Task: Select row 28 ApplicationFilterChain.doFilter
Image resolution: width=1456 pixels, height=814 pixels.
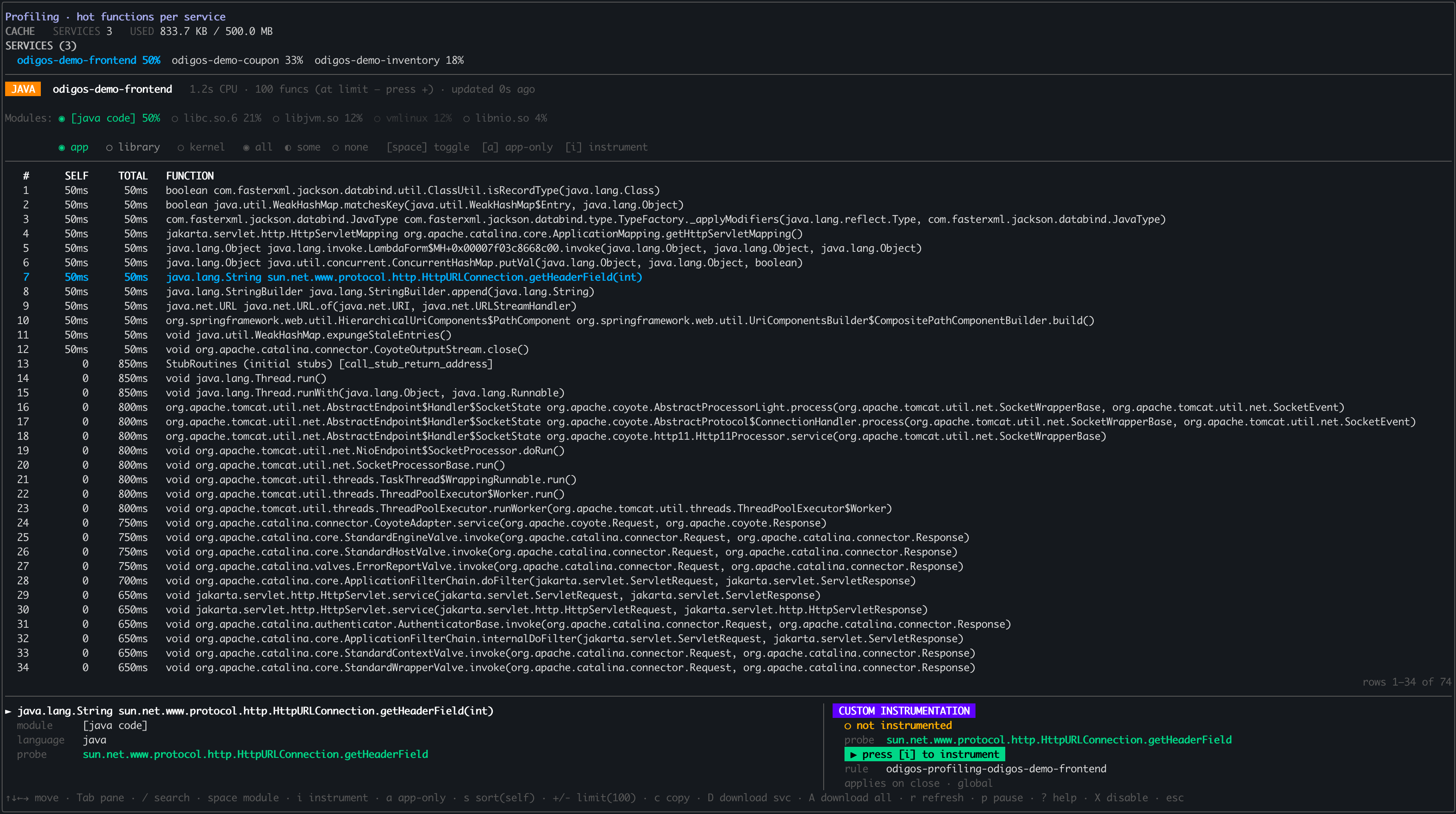Action: 728,581
